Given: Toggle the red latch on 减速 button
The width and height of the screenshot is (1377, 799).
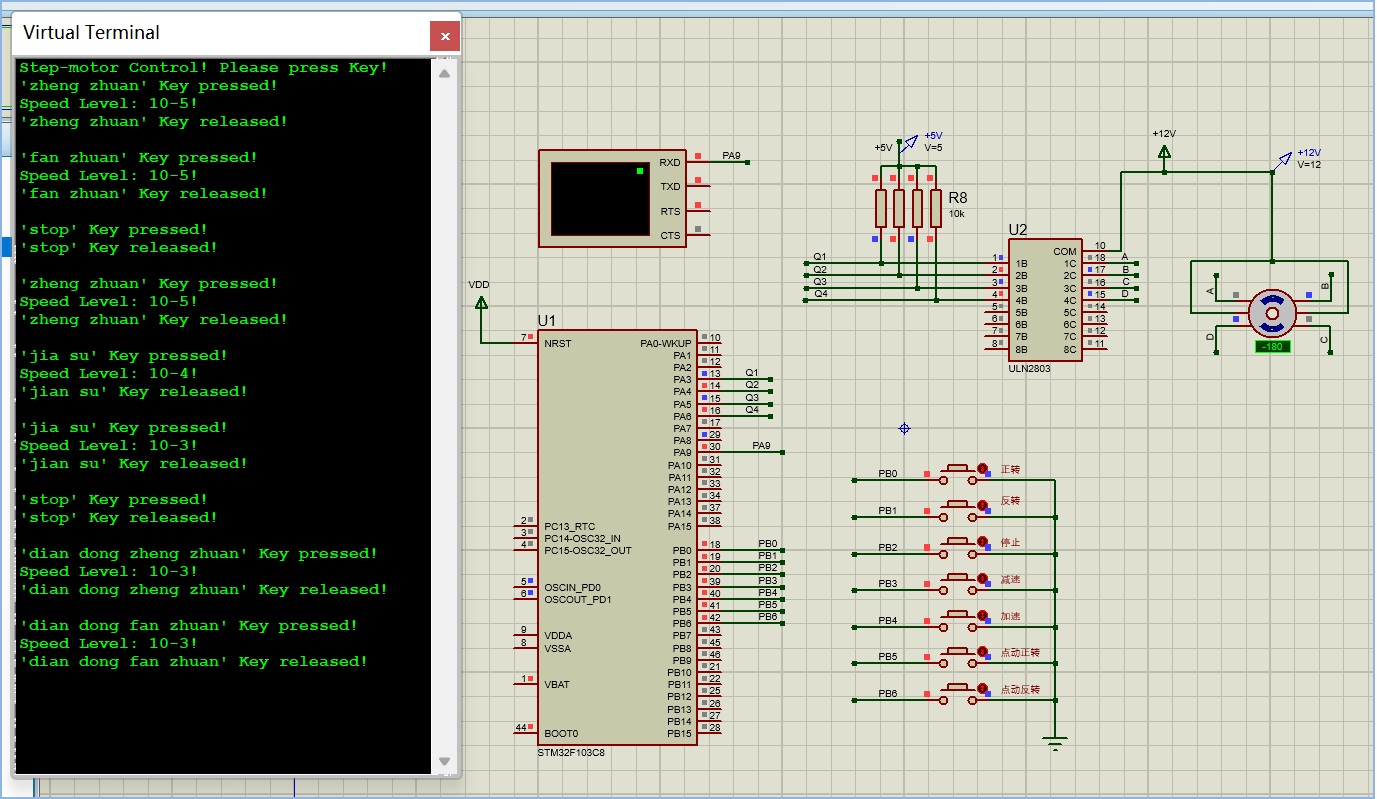Looking at the screenshot, I should (982, 579).
